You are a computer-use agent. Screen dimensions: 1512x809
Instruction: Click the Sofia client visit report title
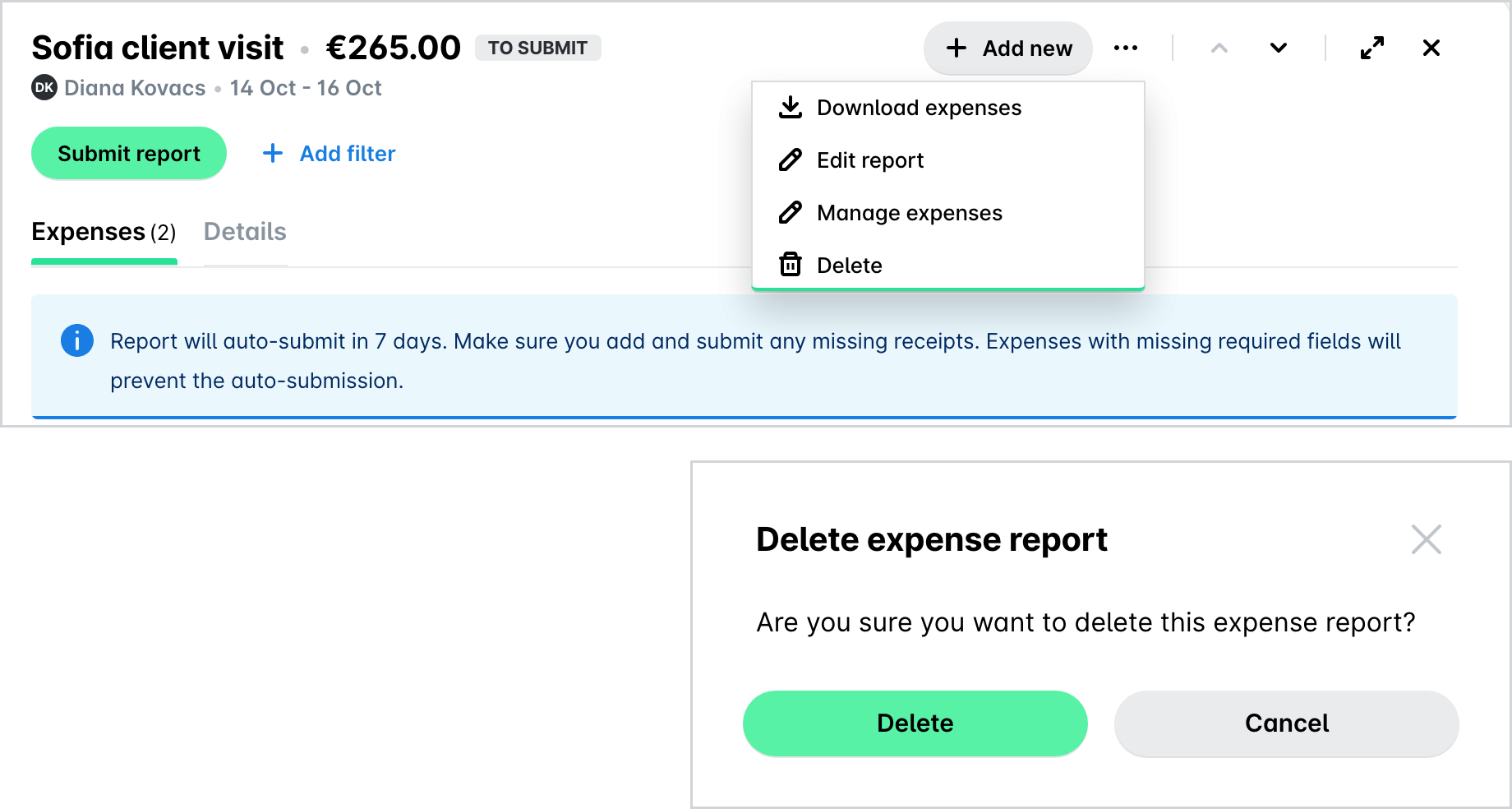(158, 48)
